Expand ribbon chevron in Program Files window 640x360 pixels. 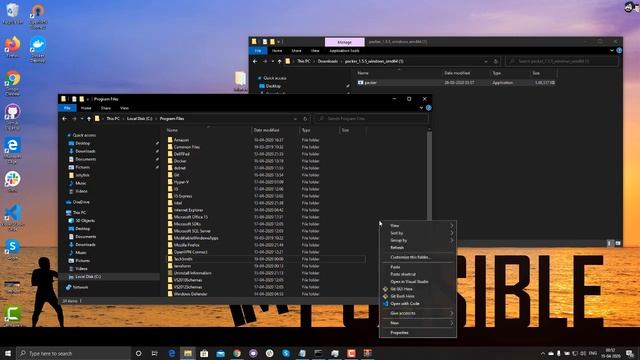[421, 108]
